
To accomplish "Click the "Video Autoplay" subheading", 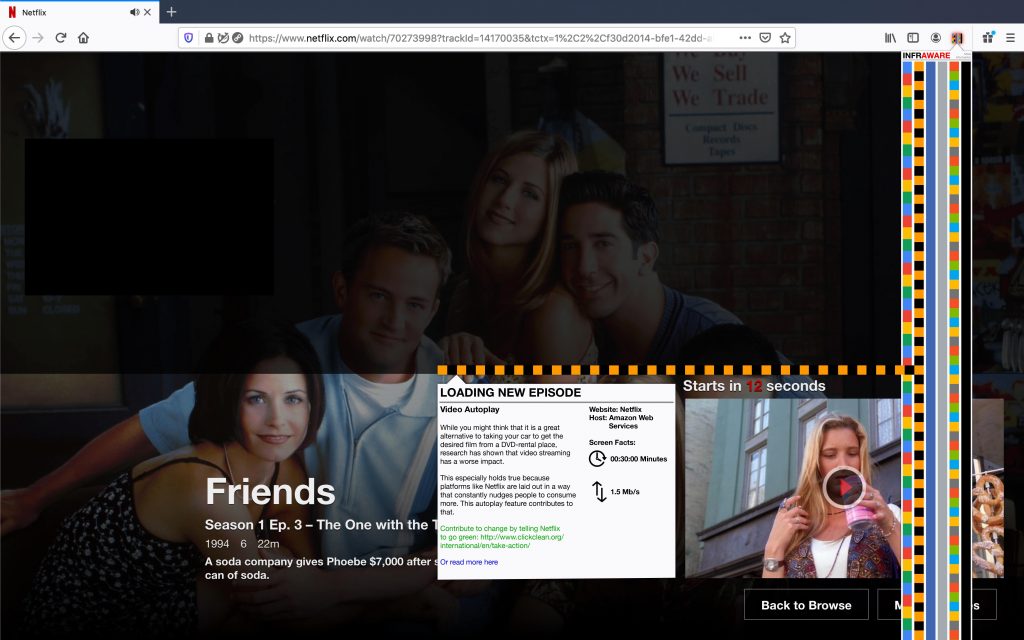I will pyautogui.click(x=470, y=409).
